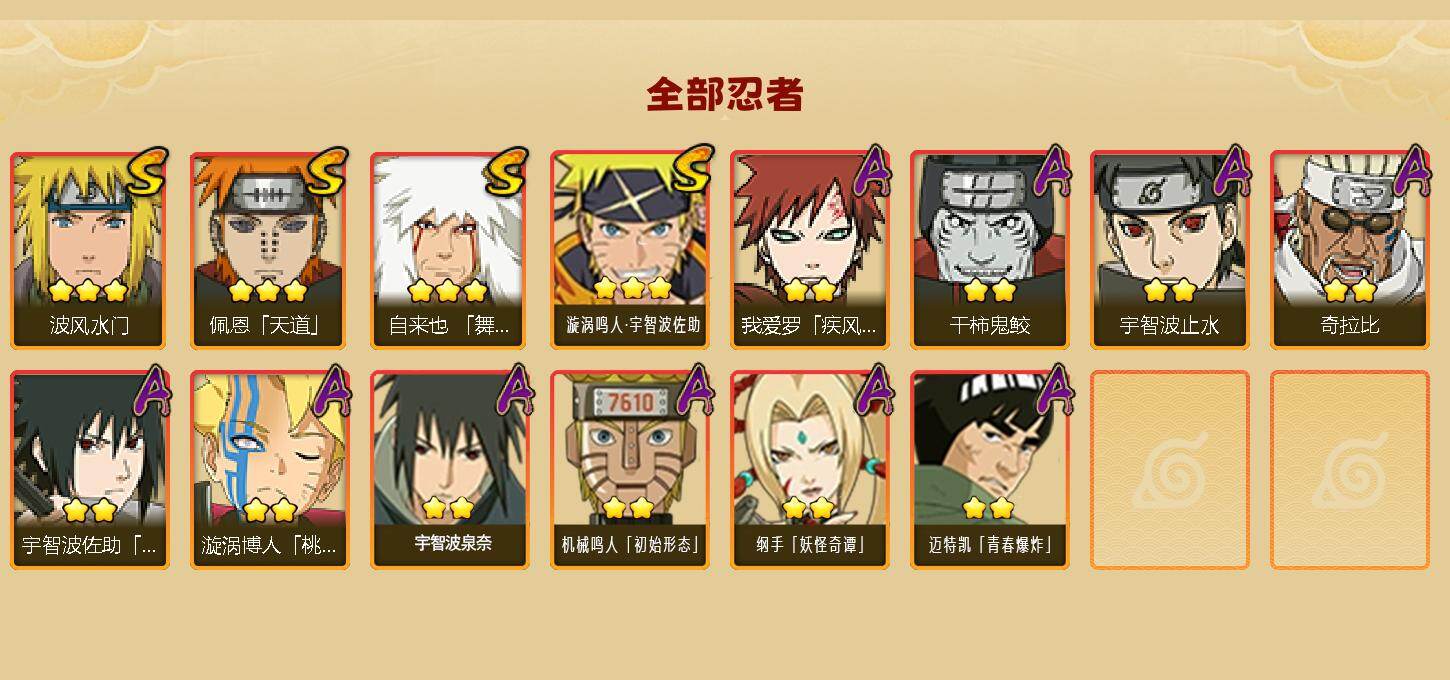This screenshot has height=680, width=1450.
Task: Pick the 我爱罗「疾风…」 ninja card
Action: click(810, 250)
